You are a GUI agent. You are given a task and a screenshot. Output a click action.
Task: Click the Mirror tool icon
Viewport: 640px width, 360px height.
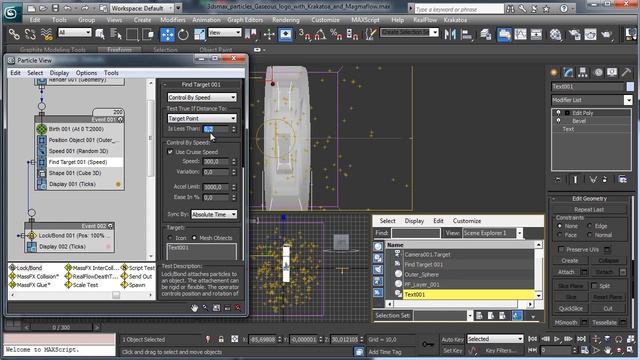450,35
